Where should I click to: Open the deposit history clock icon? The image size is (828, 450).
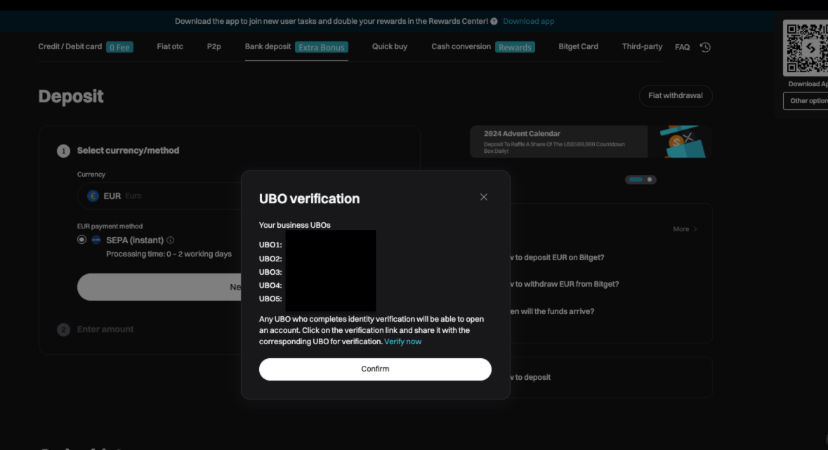point(705,48)
